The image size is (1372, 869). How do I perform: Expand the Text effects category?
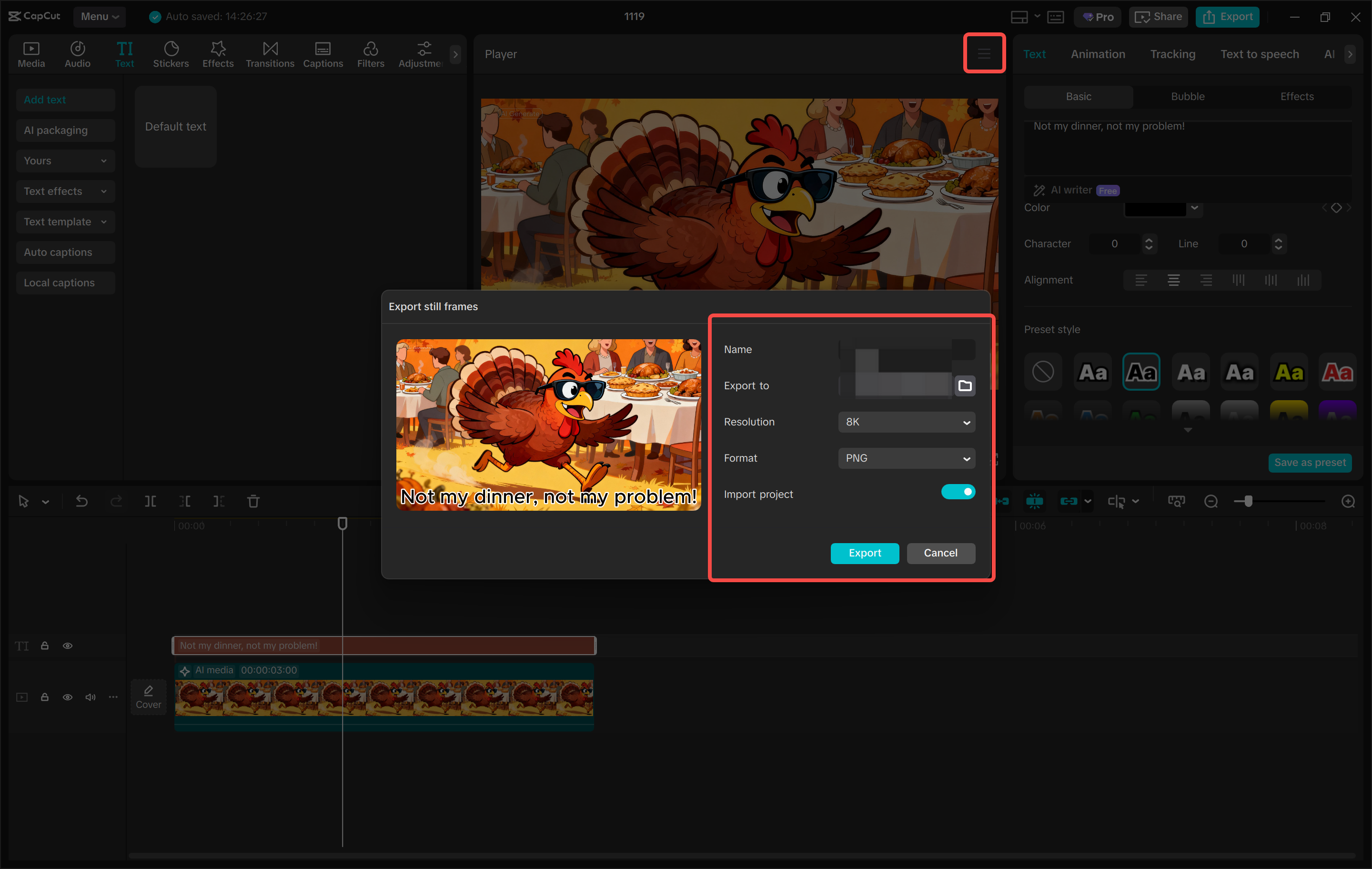pos(65,192)
